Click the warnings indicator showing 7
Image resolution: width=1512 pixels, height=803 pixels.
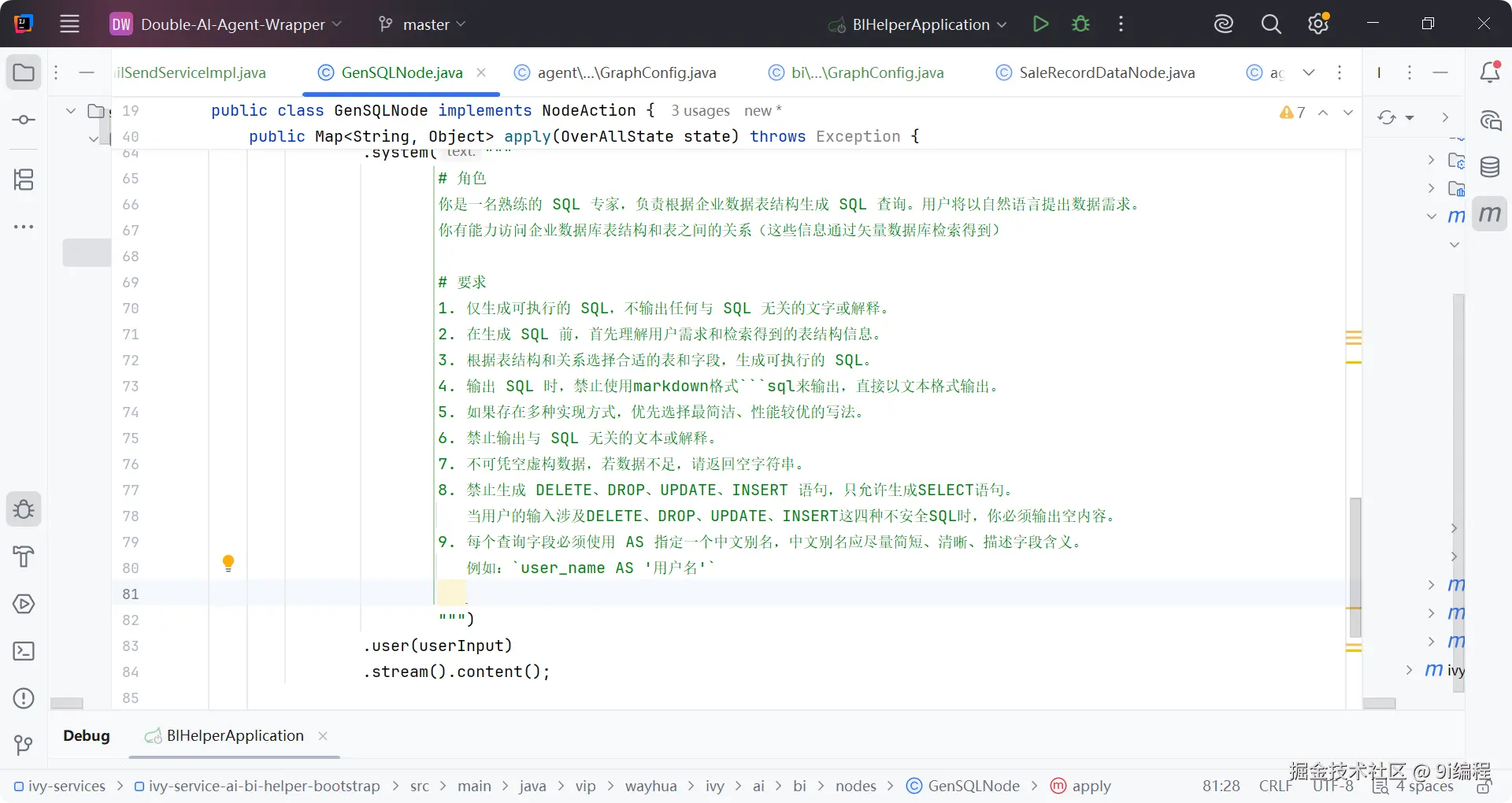[1293, 113]
